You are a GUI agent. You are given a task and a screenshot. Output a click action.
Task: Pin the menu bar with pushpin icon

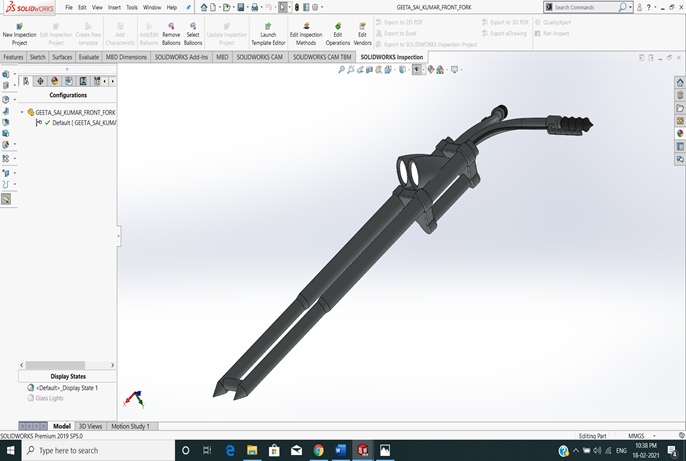[x=188, y=7]
